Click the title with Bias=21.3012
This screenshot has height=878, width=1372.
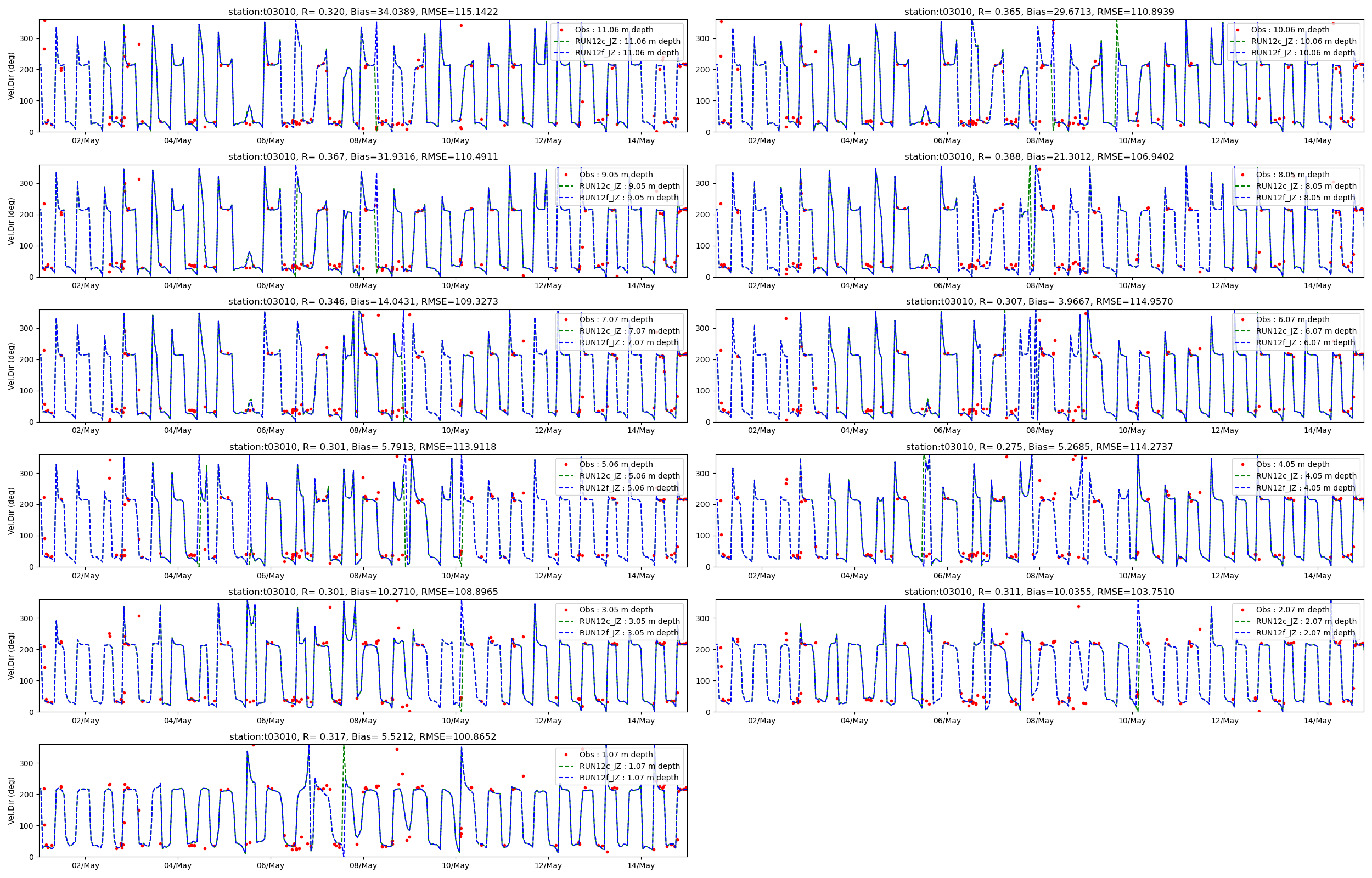pyautogui.click(x=1038, y=157)
